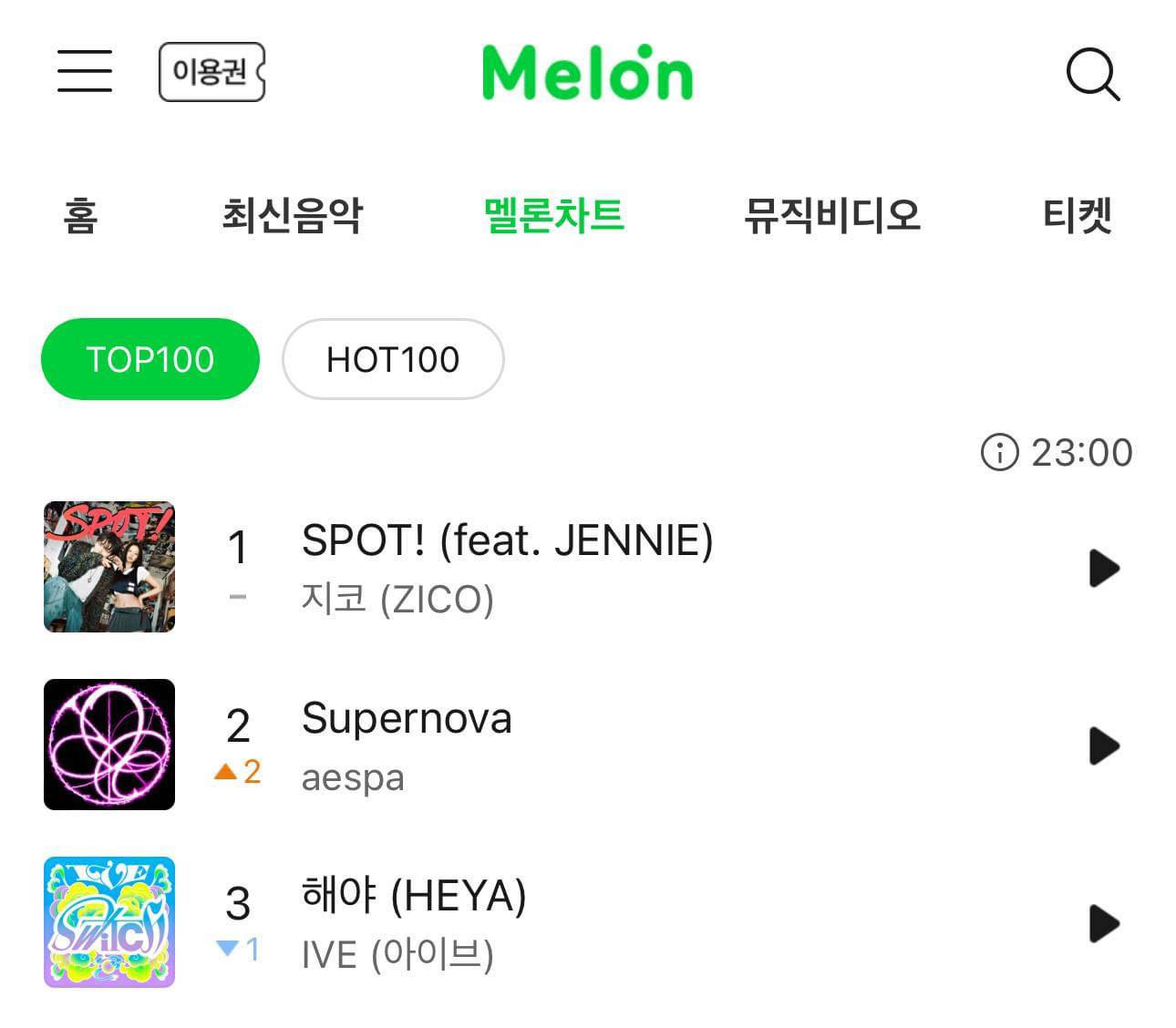Select the TOP100 chart pill
Image resolution: width=1176 pixels, height=1028 pixels.
(x=150, y=359)
